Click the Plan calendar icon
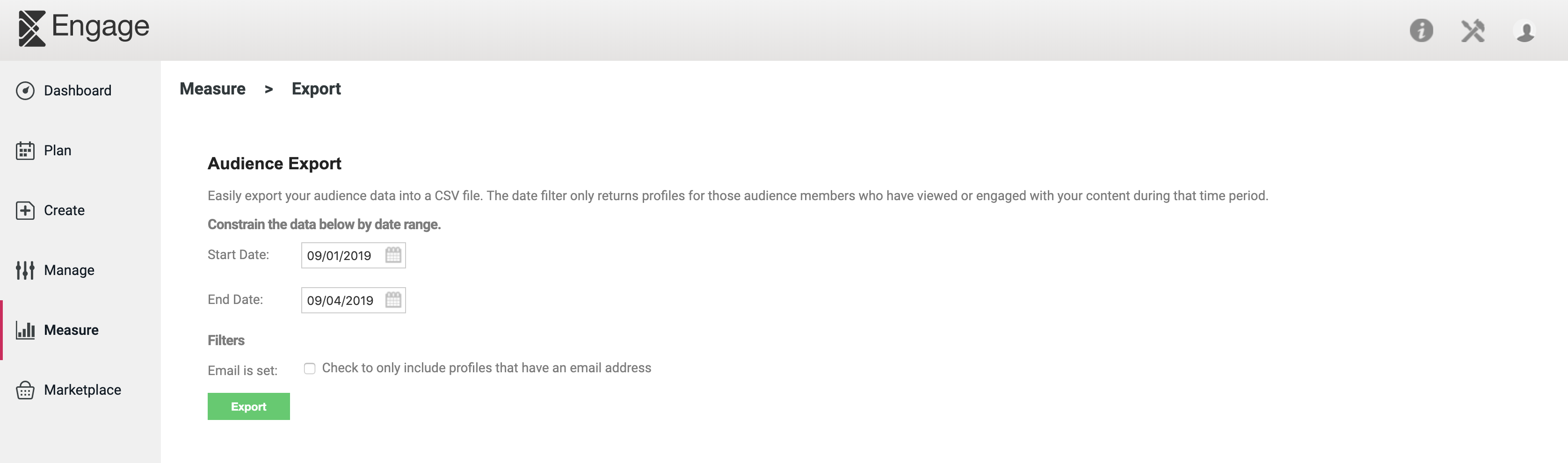Screen dimensions: 1568x463 [25, 150]
